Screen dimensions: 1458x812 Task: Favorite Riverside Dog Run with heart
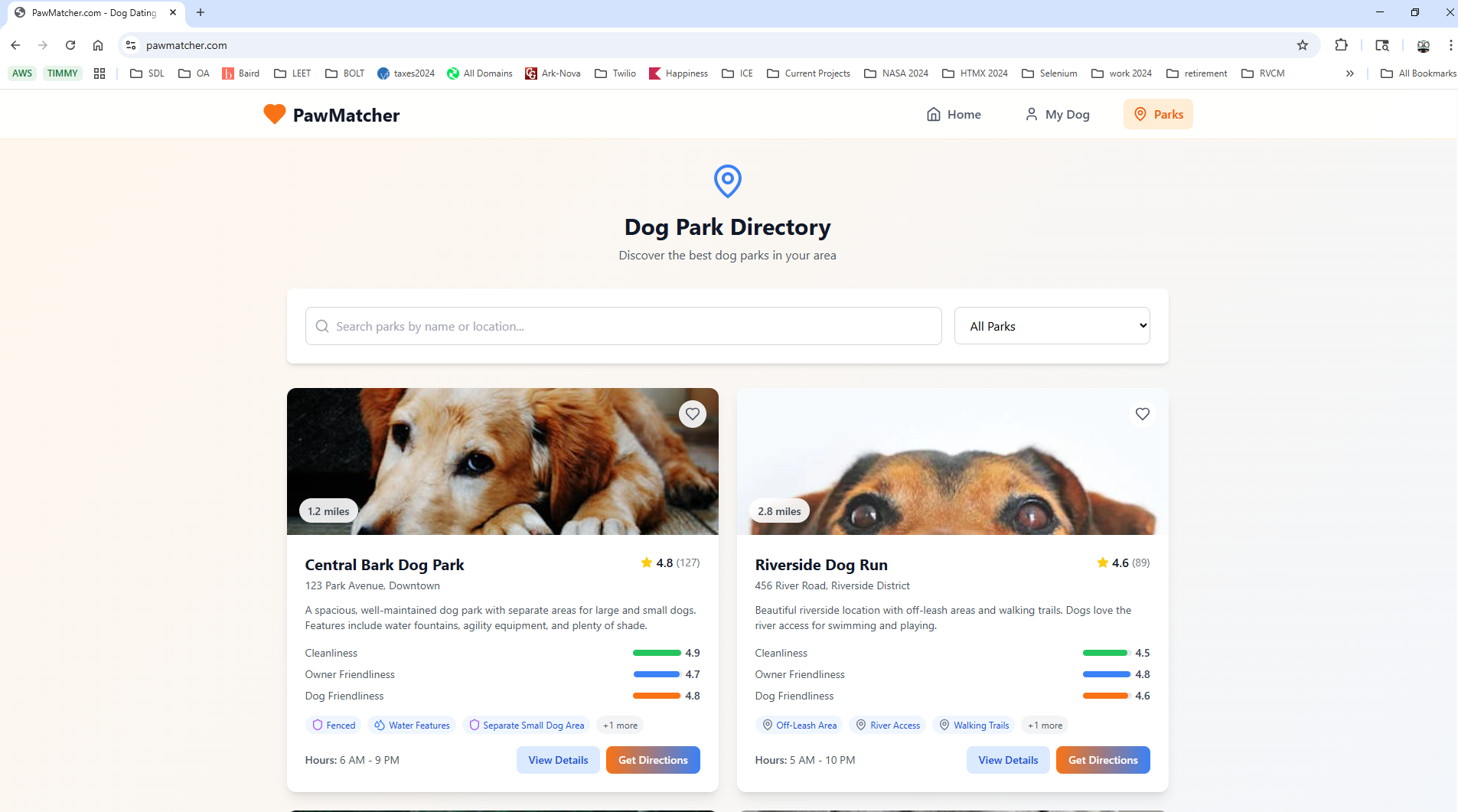pos(1143,414)
